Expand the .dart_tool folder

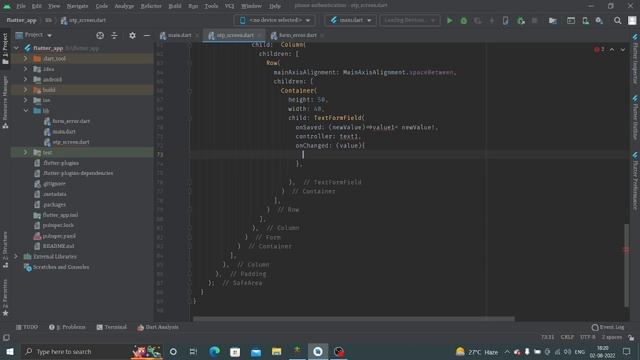(26, 58)
